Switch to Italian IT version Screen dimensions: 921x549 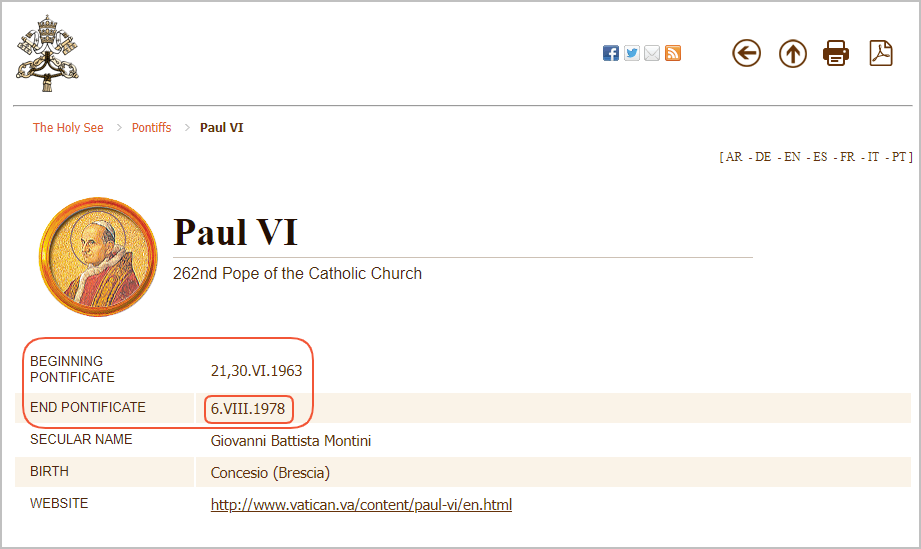tap(873, 157)
